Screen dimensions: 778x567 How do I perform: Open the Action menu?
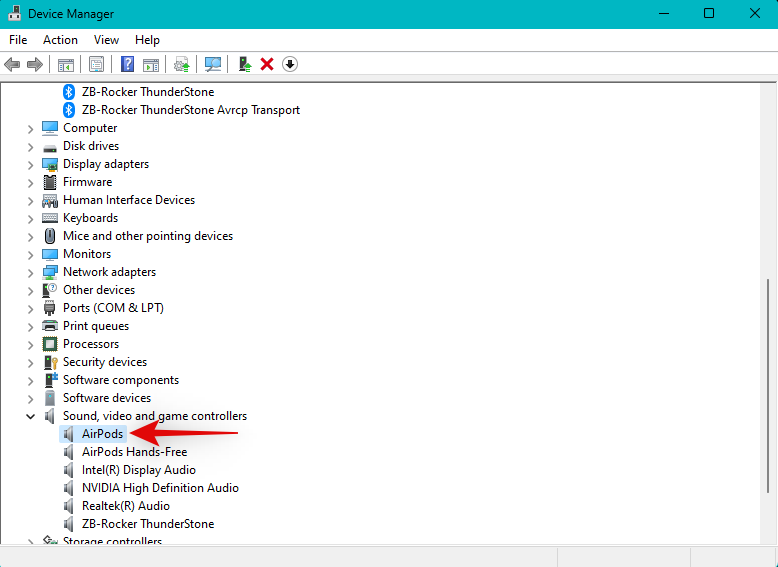coord(60,40)
